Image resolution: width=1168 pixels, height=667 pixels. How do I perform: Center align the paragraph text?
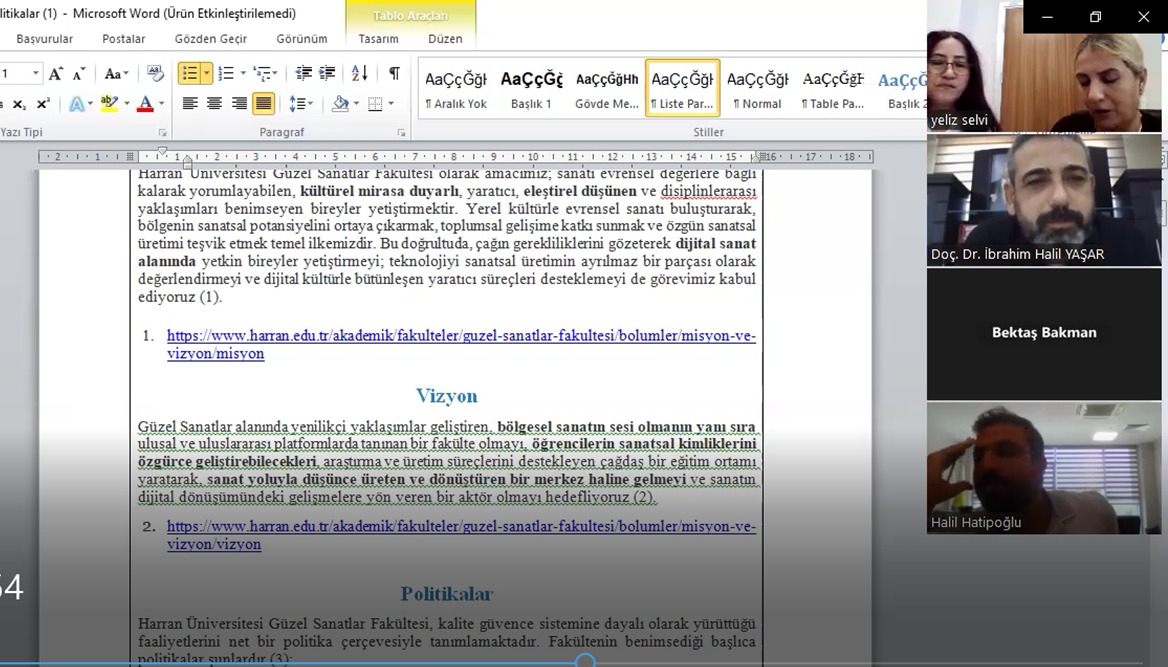point(214,104)
